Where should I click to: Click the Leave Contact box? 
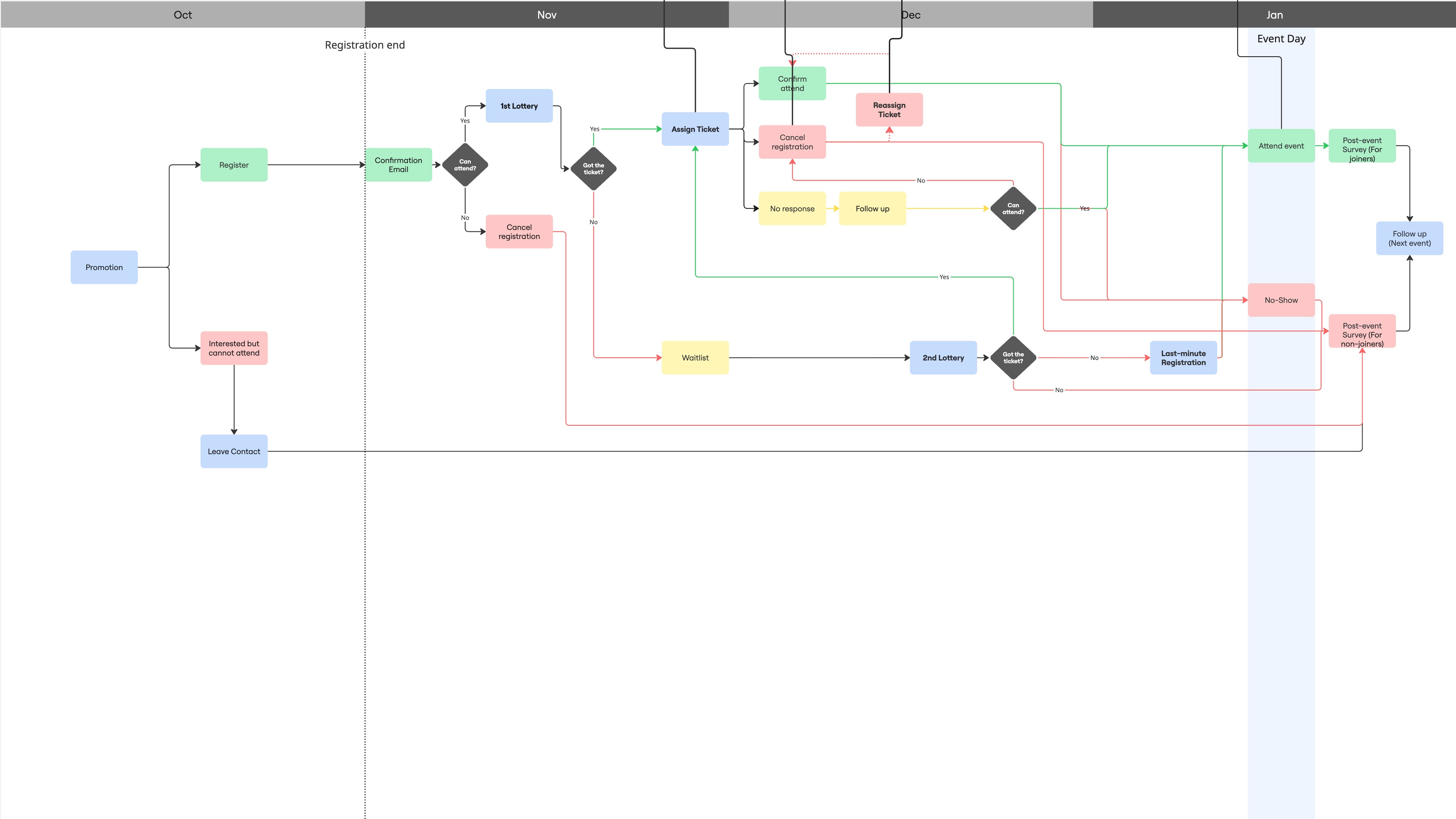point(234,451)
